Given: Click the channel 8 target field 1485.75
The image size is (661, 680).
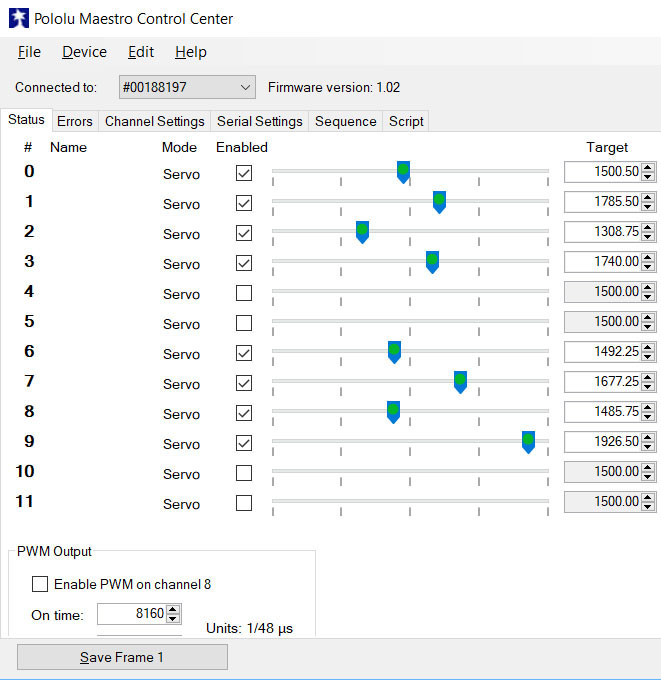Looking at the screenshot, I should pyautogui.click(x=603, y=412).
